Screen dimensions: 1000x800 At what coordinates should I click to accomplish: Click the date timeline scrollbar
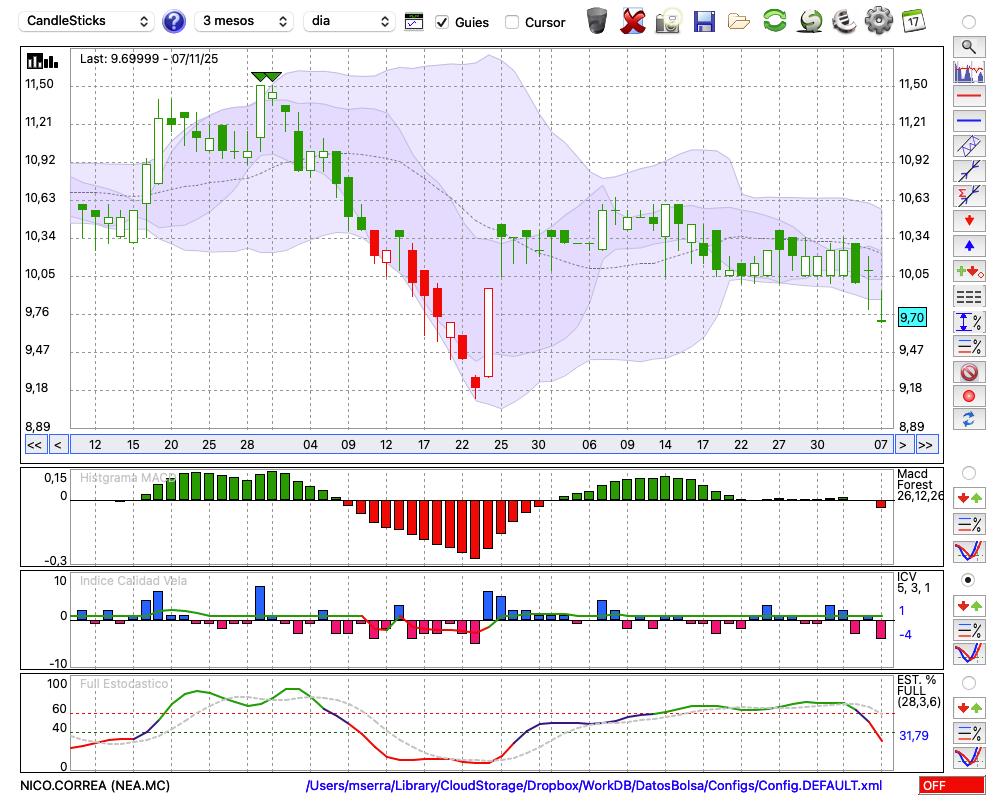tap(480, 444)
